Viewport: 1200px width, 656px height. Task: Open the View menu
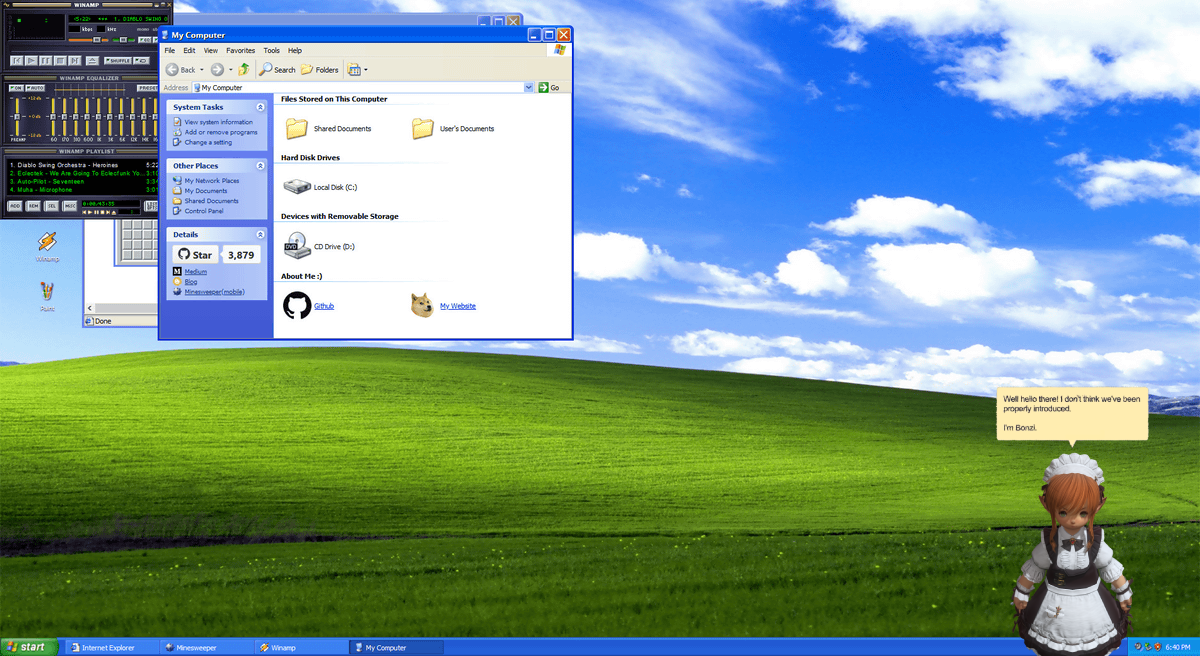click(x=210, y=50)
